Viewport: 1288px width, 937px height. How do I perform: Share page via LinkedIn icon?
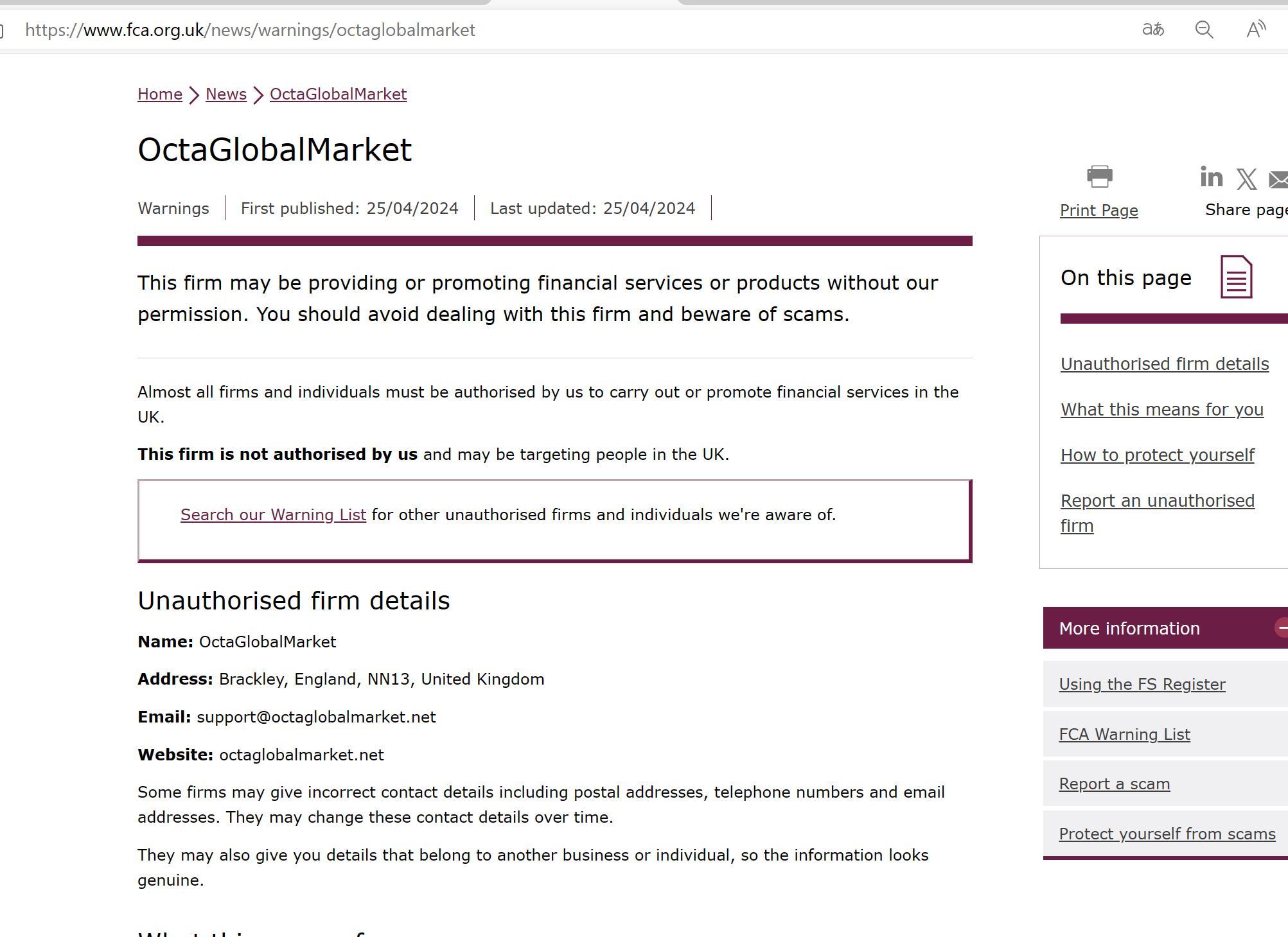click(1211, 177)
